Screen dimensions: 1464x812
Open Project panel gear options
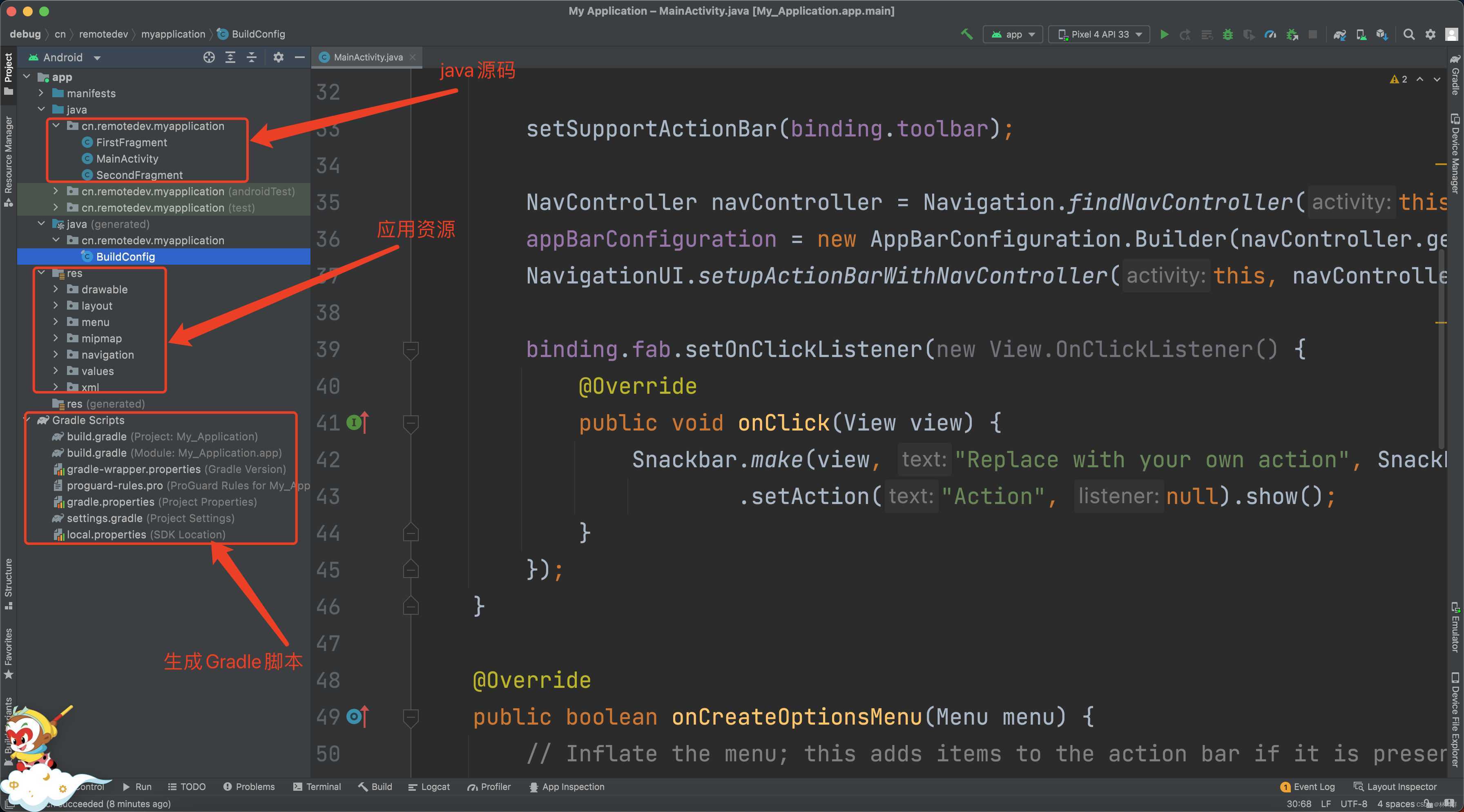pyautogui.click(x=278, y=58)
